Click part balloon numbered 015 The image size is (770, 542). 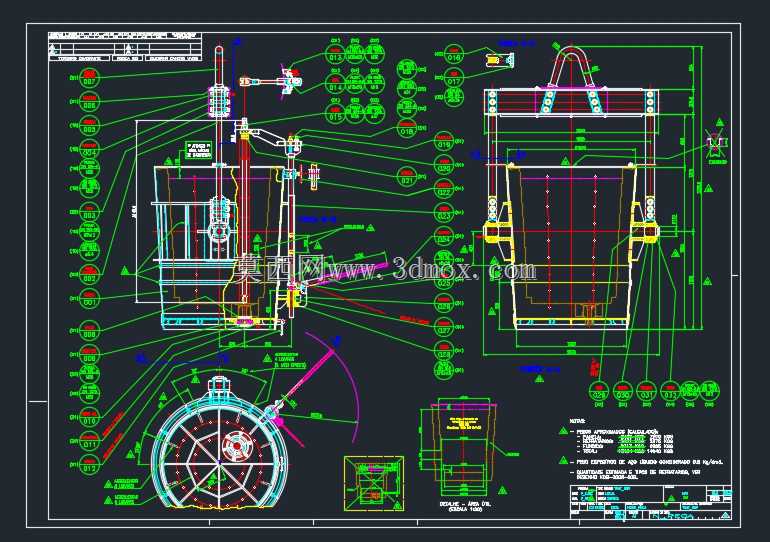pyautogui.click(x=335, y=114)
